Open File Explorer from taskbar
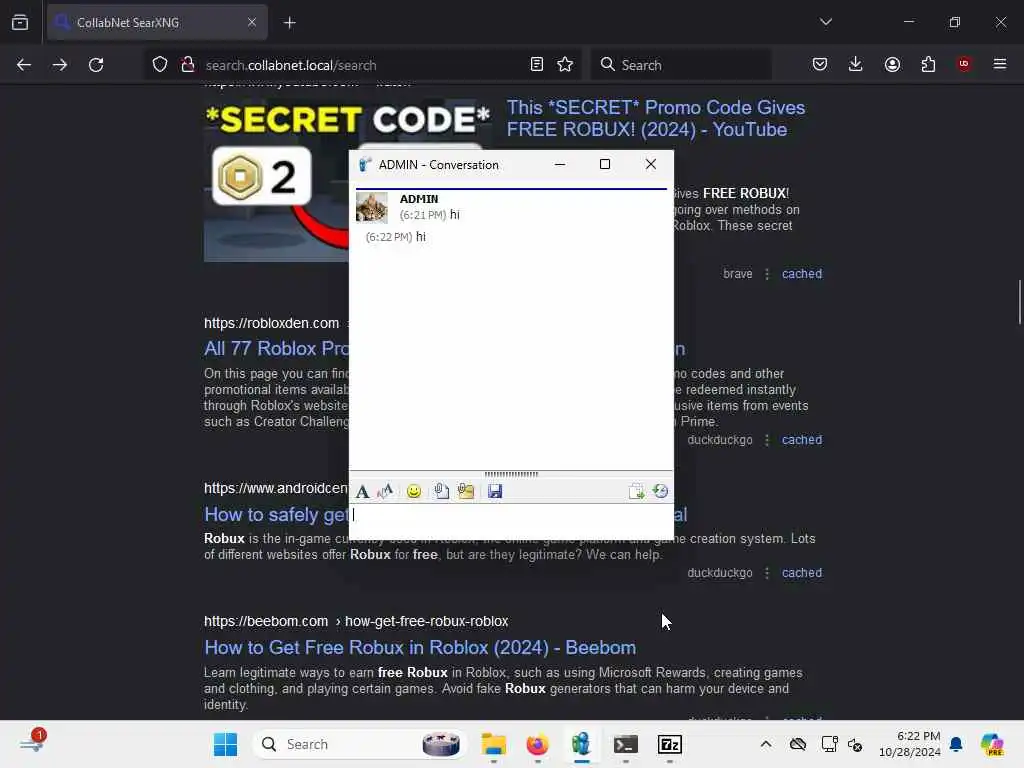The width and height of the screenshot is (1024, 768). (494, 744)
